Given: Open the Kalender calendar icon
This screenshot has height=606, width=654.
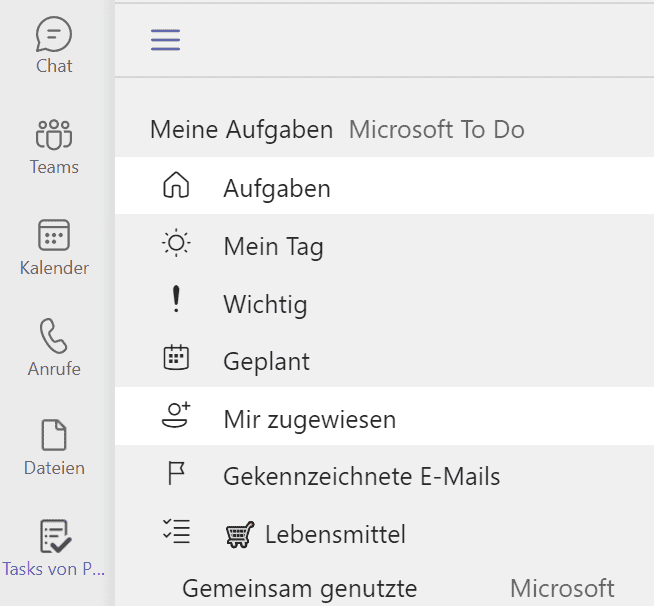Looking at the screenshot, I should point(54,247).
